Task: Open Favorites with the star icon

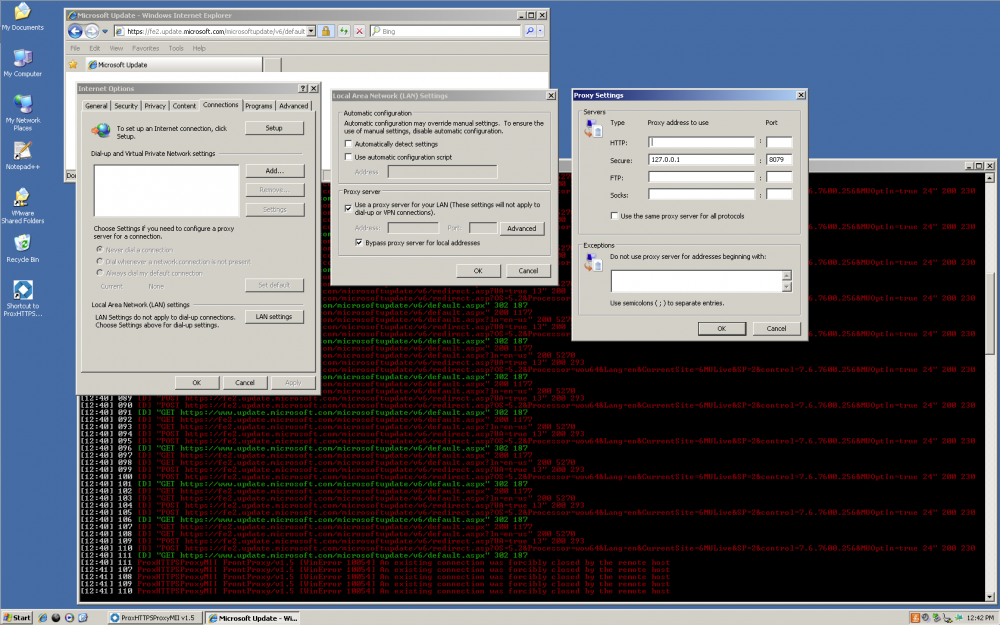Action: click(72, 64)
